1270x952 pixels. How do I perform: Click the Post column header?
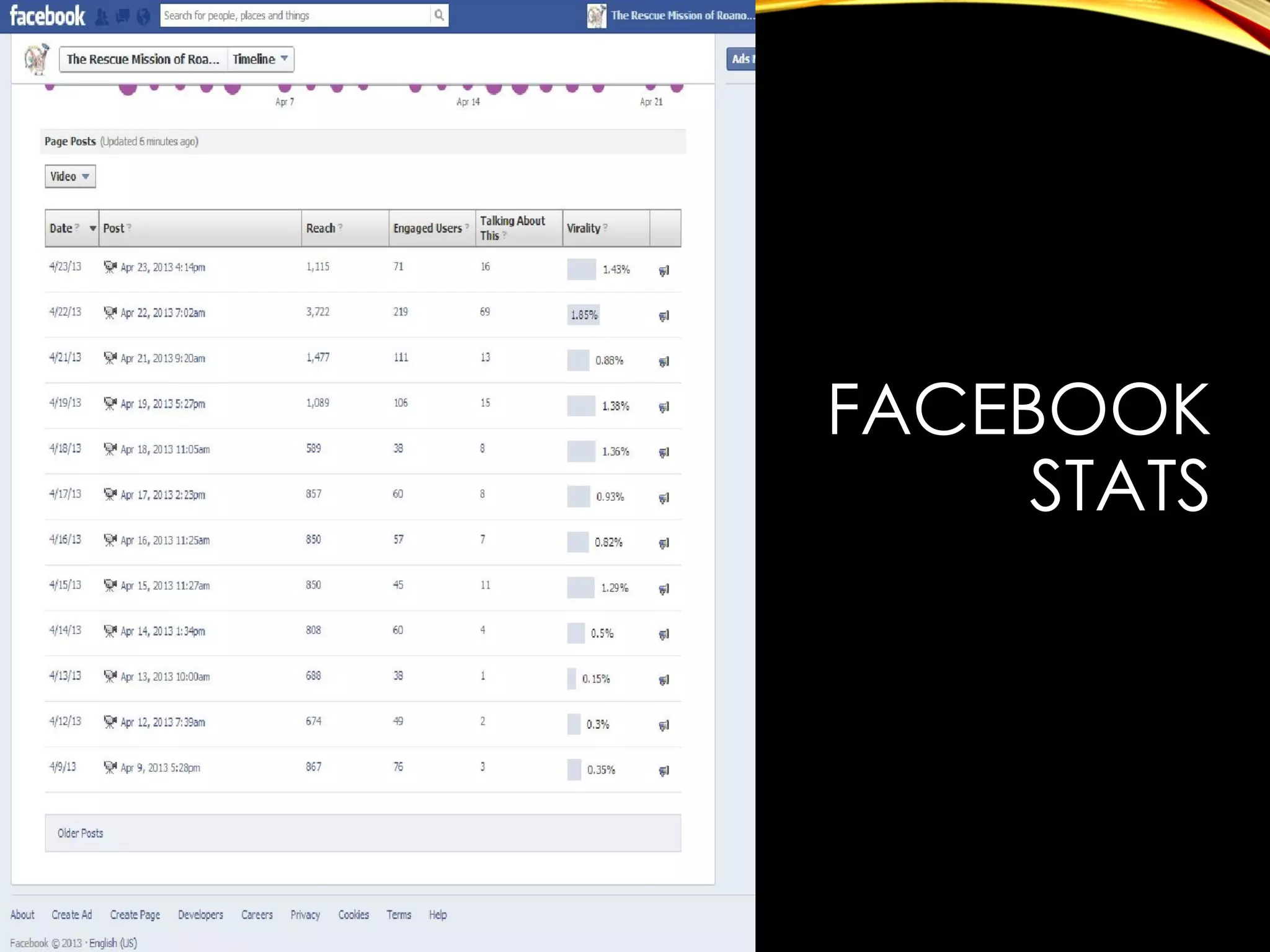(x=200, y=228)
